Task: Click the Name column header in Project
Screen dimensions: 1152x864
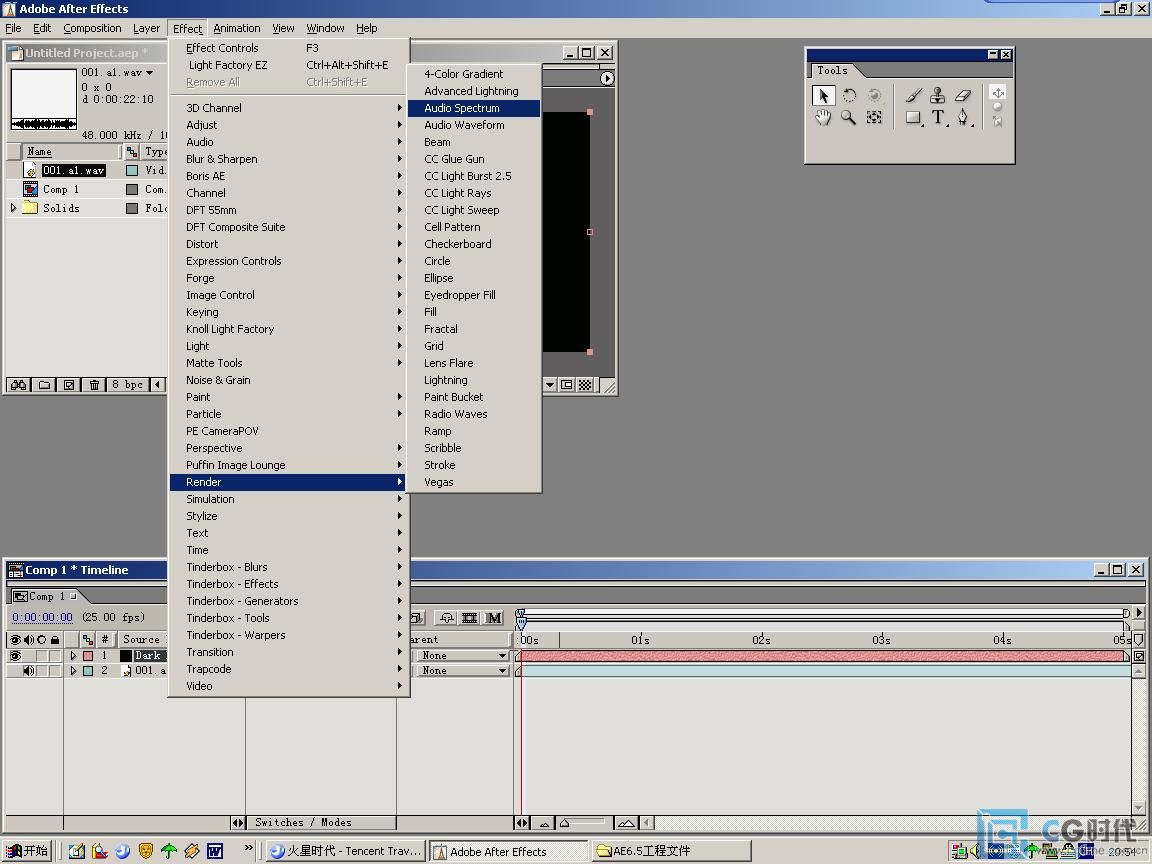Action: 73,151
